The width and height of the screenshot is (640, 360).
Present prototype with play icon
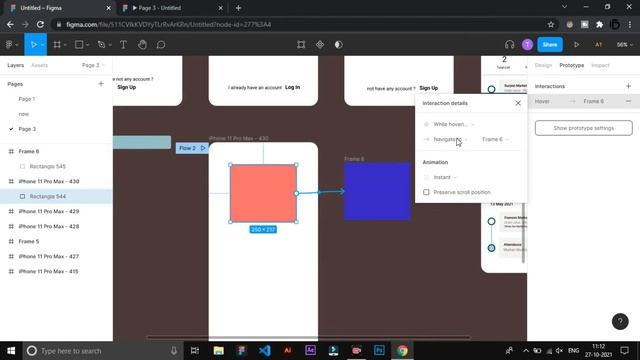577,44
